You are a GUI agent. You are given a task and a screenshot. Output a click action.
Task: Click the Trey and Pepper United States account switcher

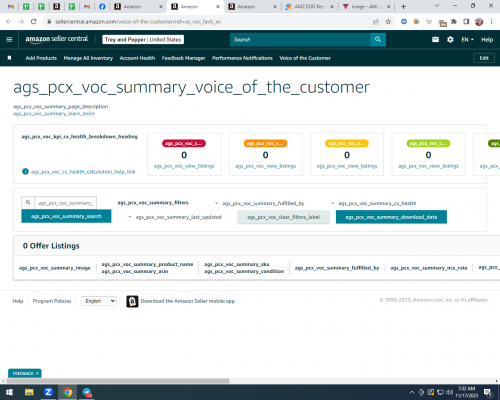click(143, 40)
